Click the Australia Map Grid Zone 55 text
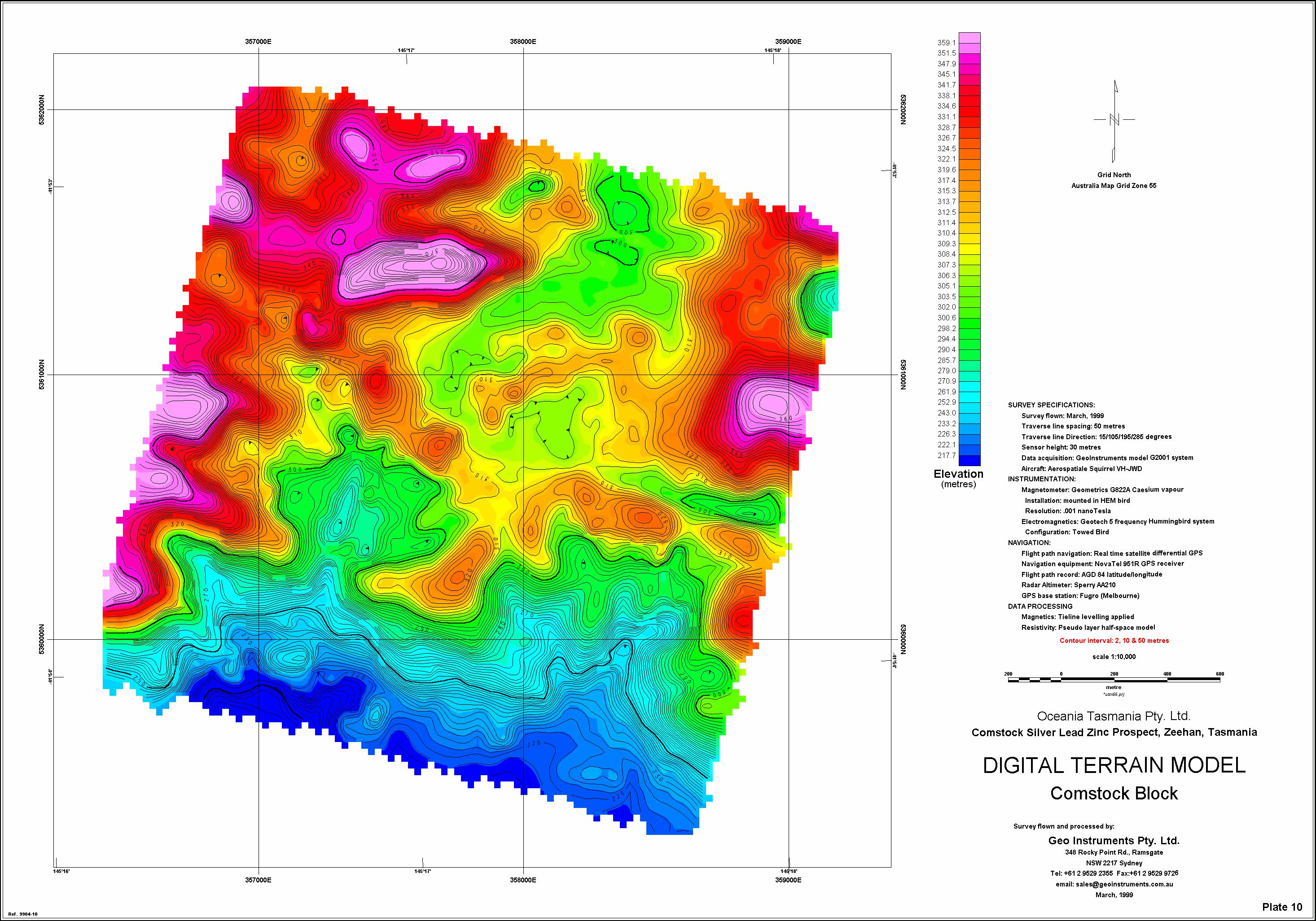The image size is (1316, 921). (1114, 186)
